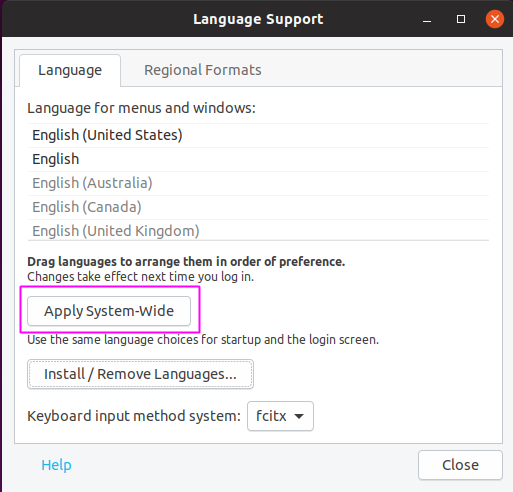Viewport: 513px width, 492px height.
Task: Click the Keyboard input method system label
Action: 134,416
